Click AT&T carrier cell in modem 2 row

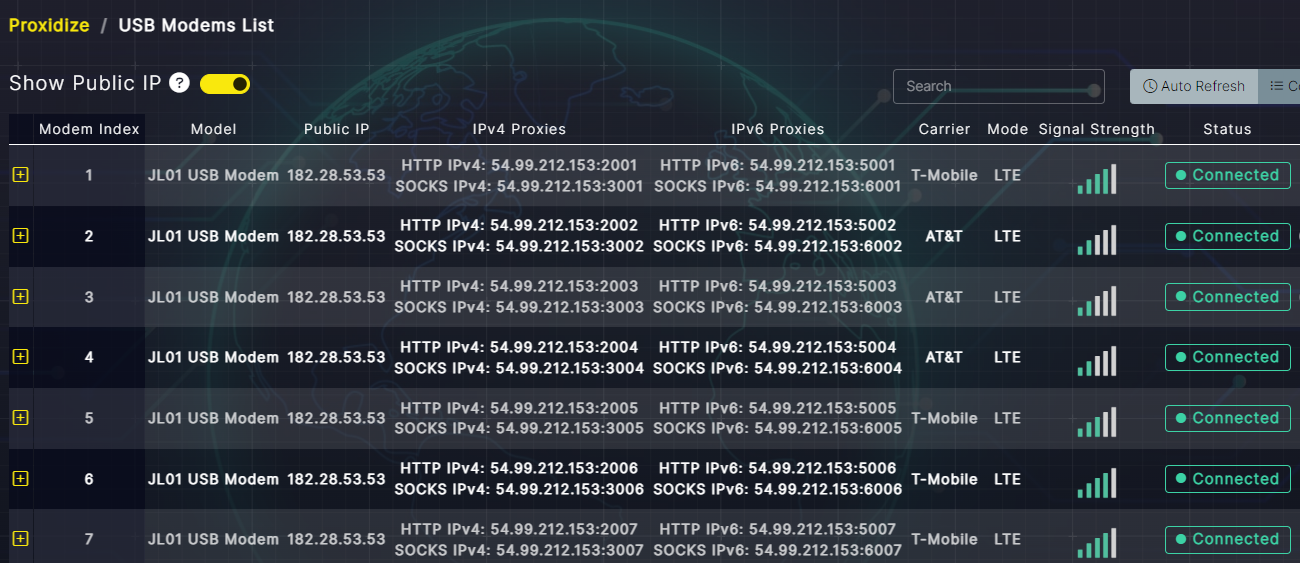pyautogui.click(x=944, y=236)
